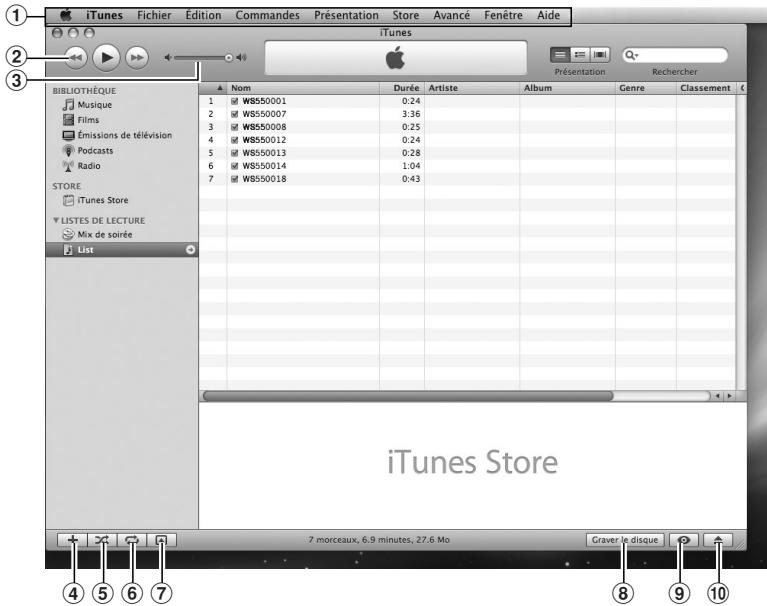Click the Previous track rewind button
767x606 pixels.
[x=76, y=58]
